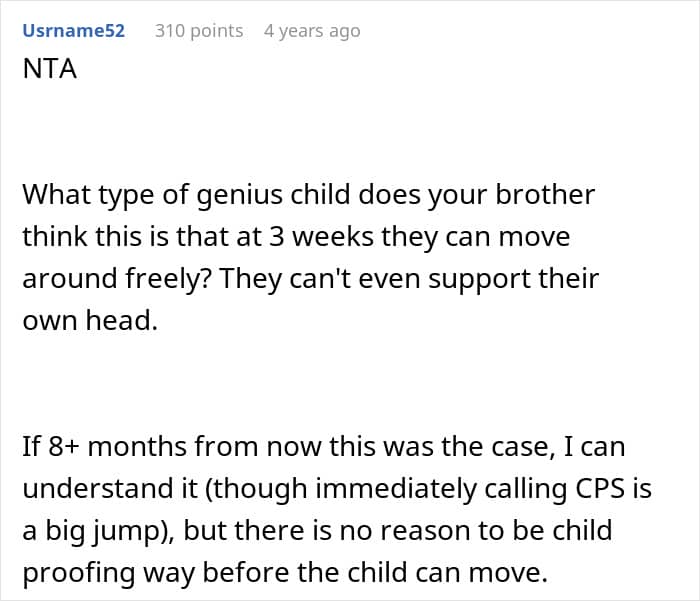700x601 pixels.
Task: Click the 310 points score label
Action: tap(199, 31)
